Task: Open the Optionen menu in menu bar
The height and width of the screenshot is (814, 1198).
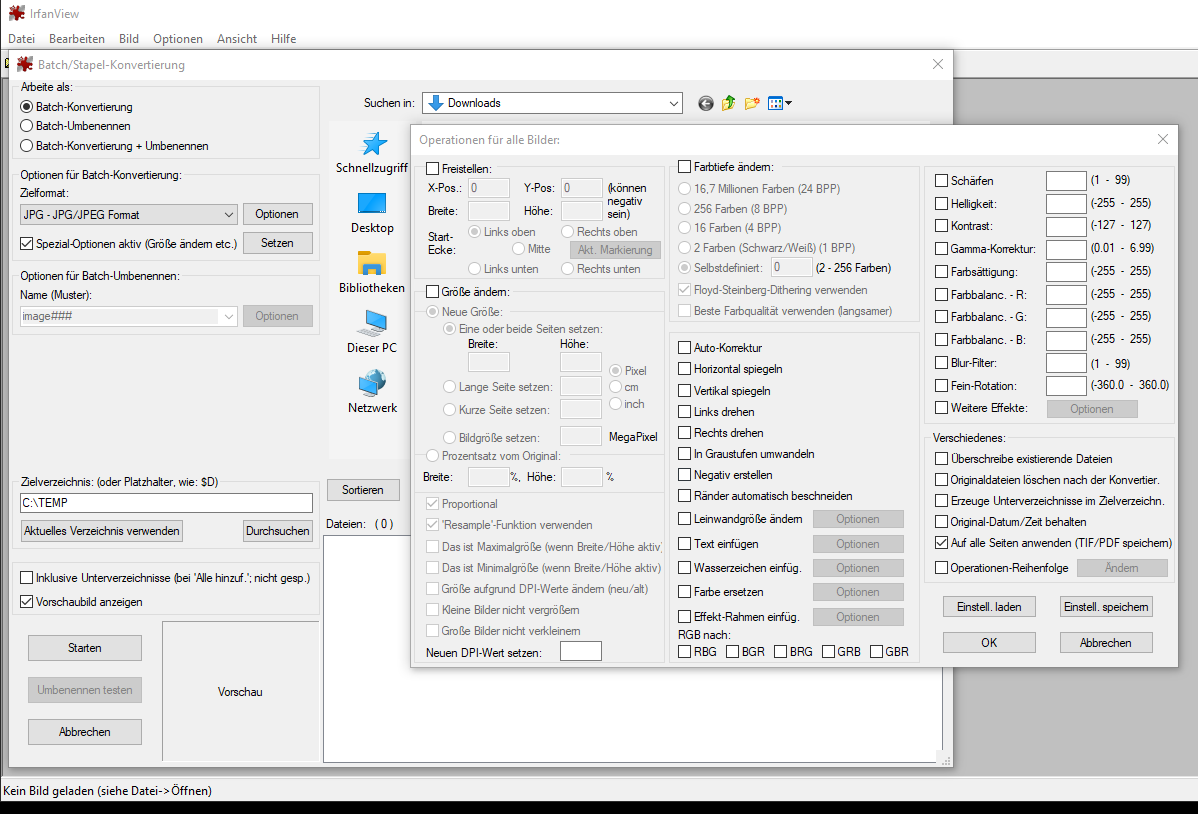Action: tap(178, 39)
